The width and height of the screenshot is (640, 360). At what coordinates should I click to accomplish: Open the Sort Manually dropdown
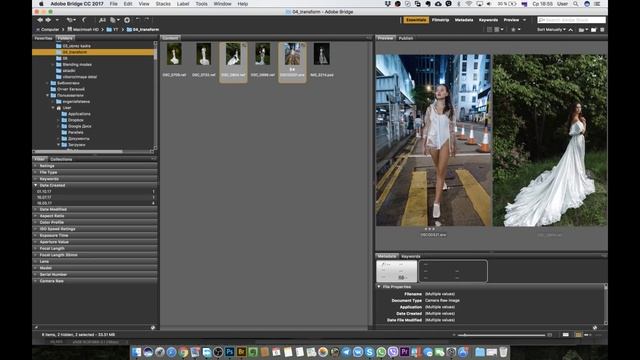click(x=551, y=30)
